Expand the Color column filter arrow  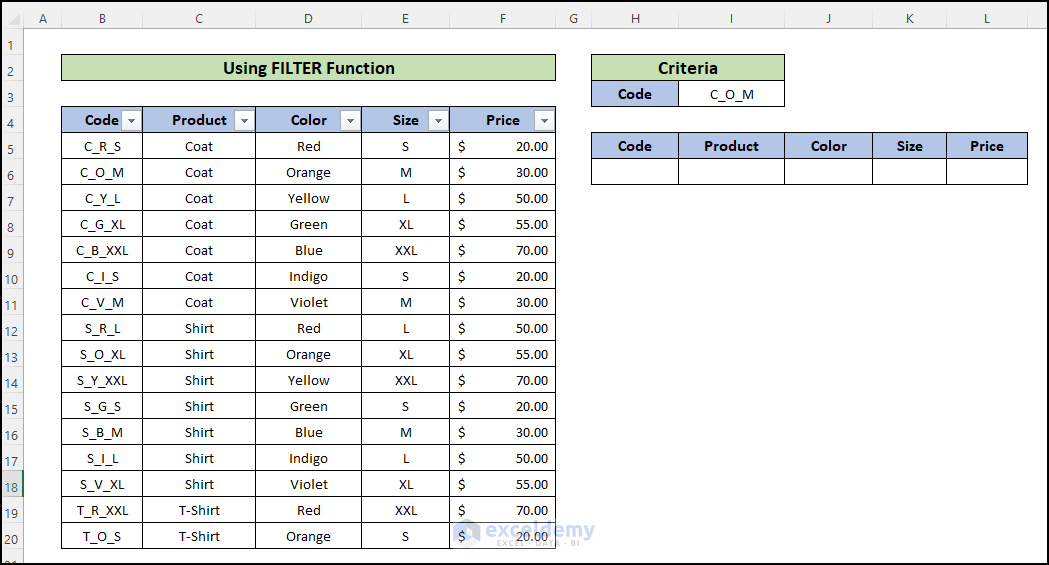click(x=349, y=121)
